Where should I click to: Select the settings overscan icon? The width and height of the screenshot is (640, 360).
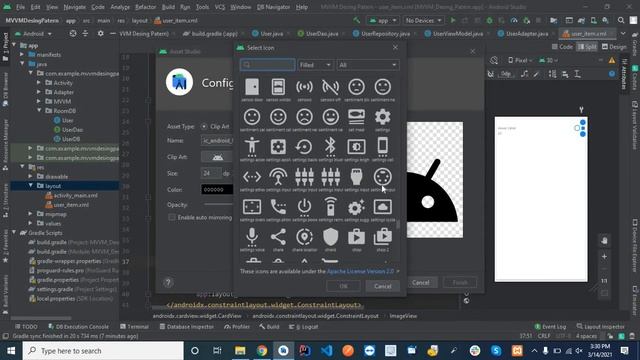pyautogui.click(x=252, y=207)
